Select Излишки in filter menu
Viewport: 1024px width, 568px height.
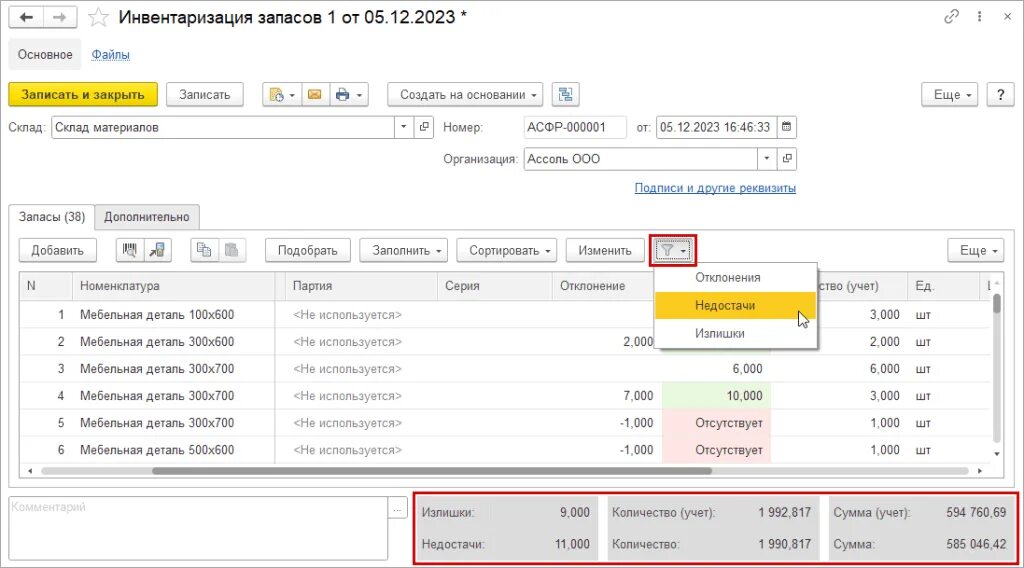click(x=735, y=334)
